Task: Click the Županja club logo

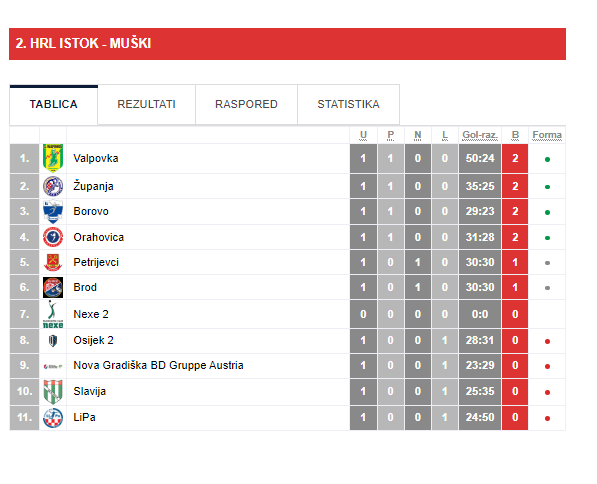Action: [53, 186]
